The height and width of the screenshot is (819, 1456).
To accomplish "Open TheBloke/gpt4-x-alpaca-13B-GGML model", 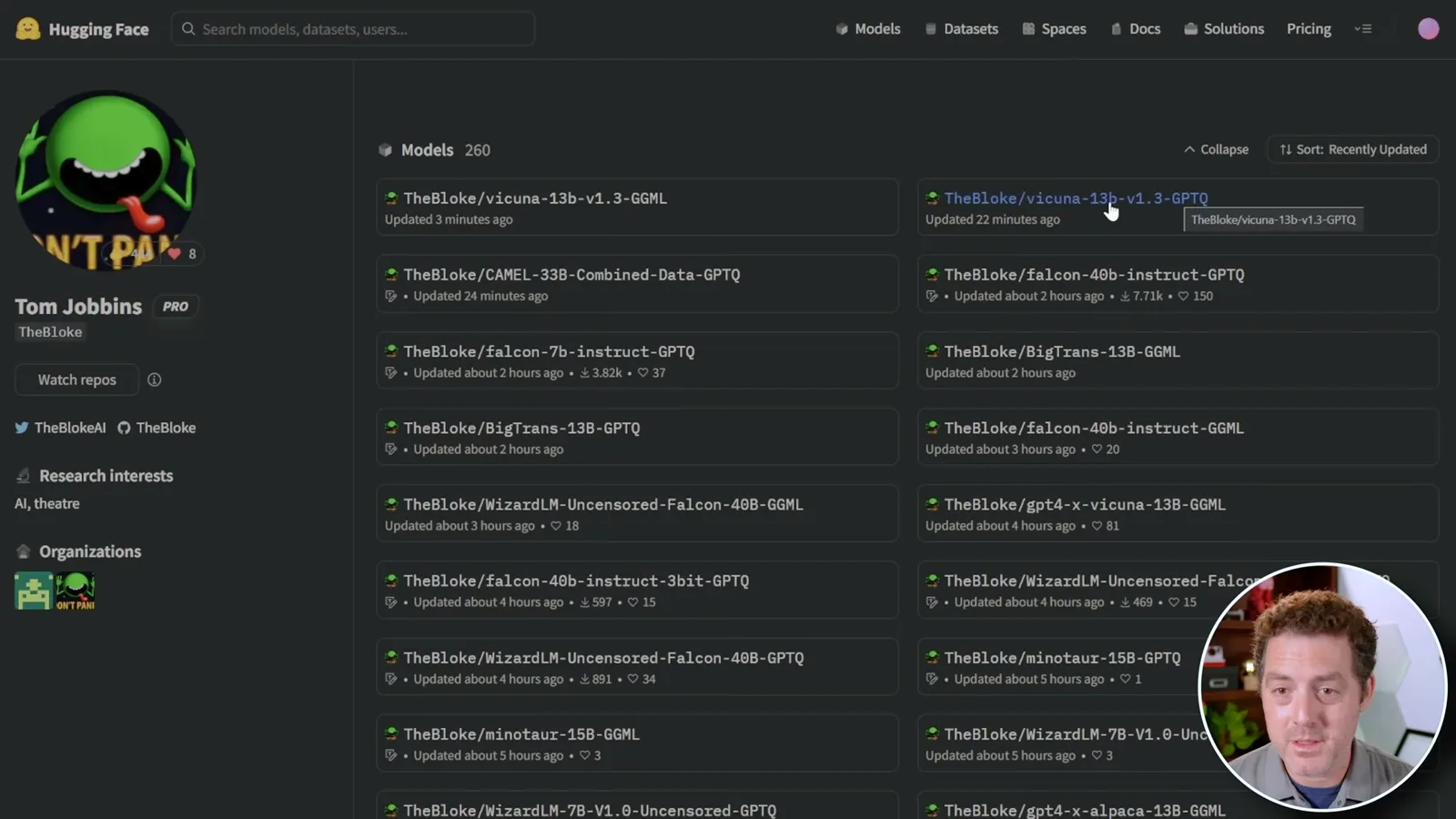I will (1085, 810).
